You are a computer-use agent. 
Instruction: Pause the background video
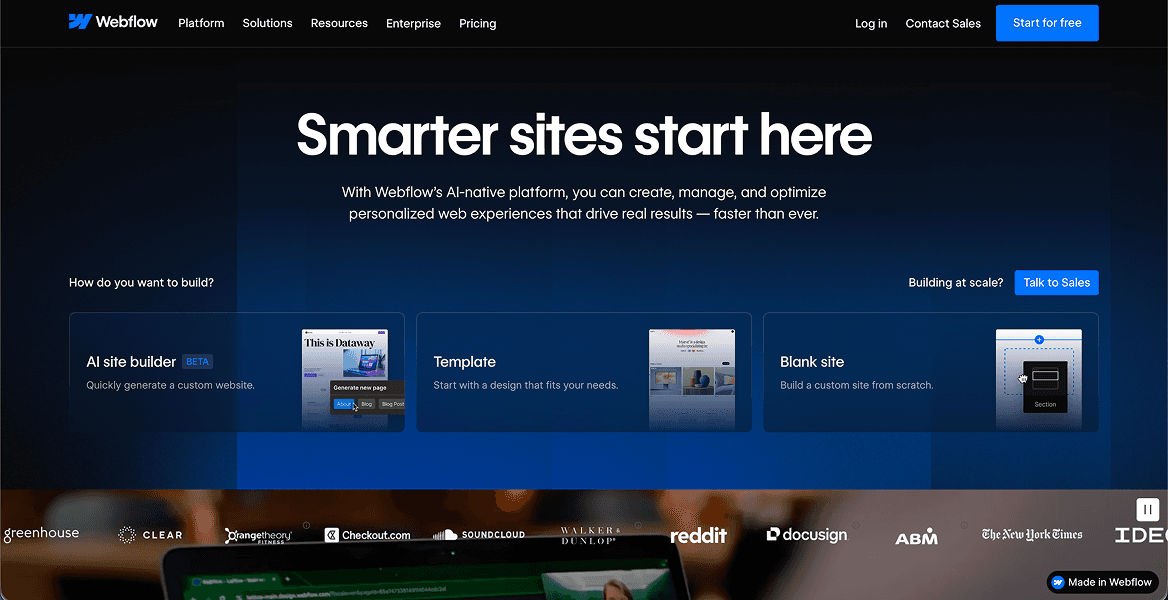click(1147, 510)
